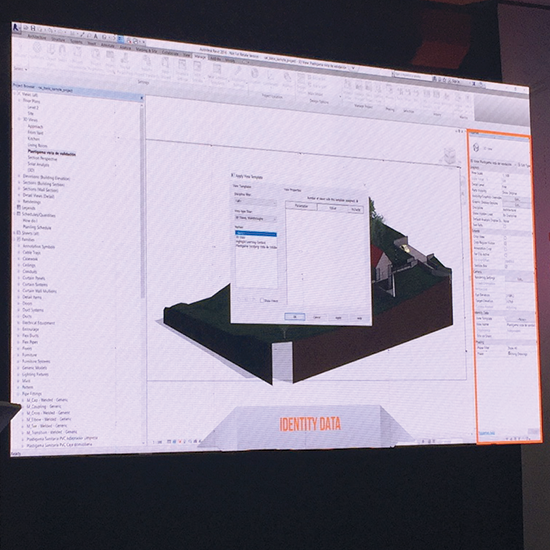
Task: Click the Parameter column header in dialog
Action: (301, 206)
